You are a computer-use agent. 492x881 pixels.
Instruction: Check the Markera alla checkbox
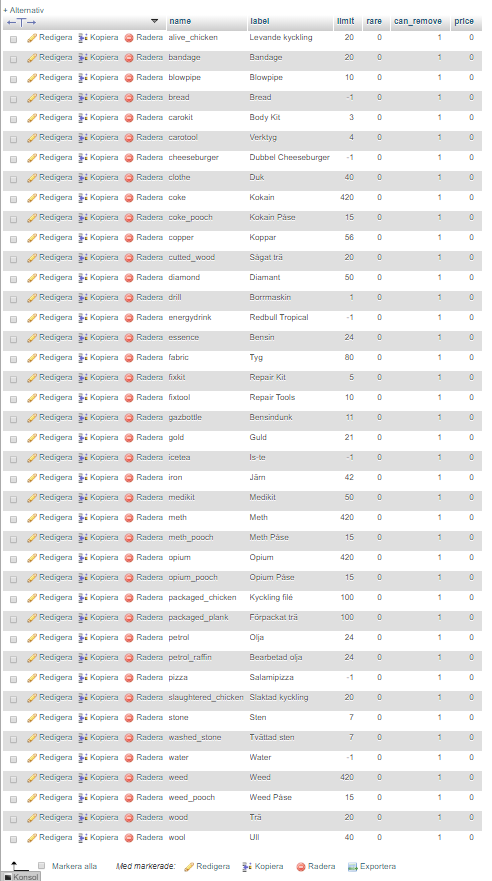click(42, 866)
